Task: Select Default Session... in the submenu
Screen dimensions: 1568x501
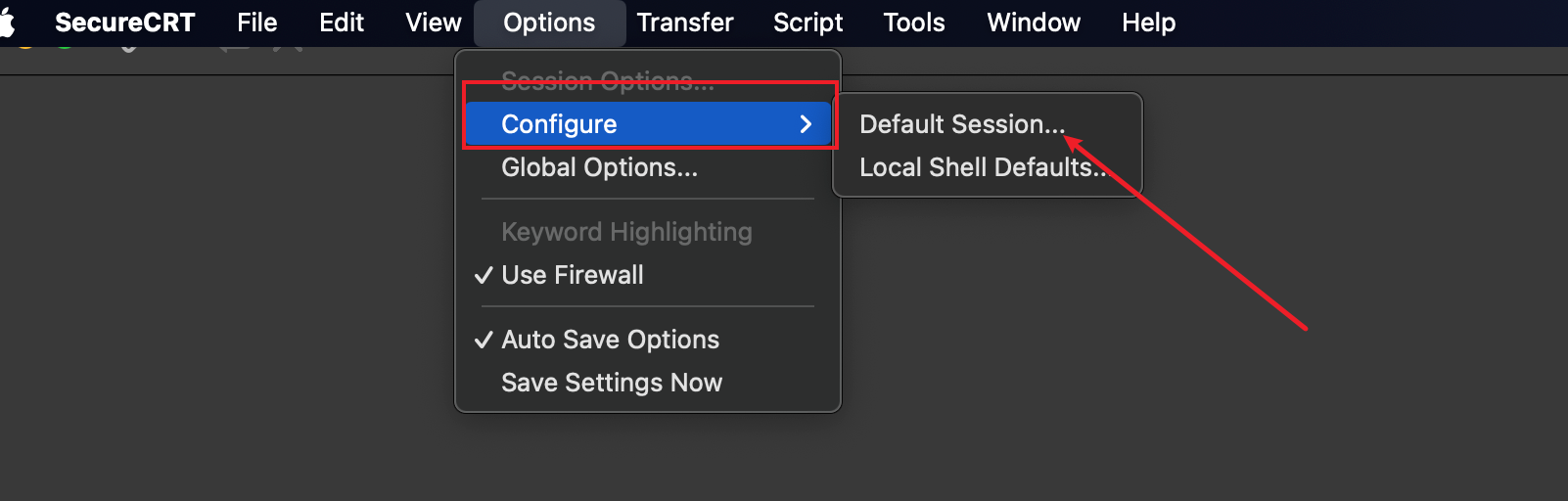Action: (961, 124)
